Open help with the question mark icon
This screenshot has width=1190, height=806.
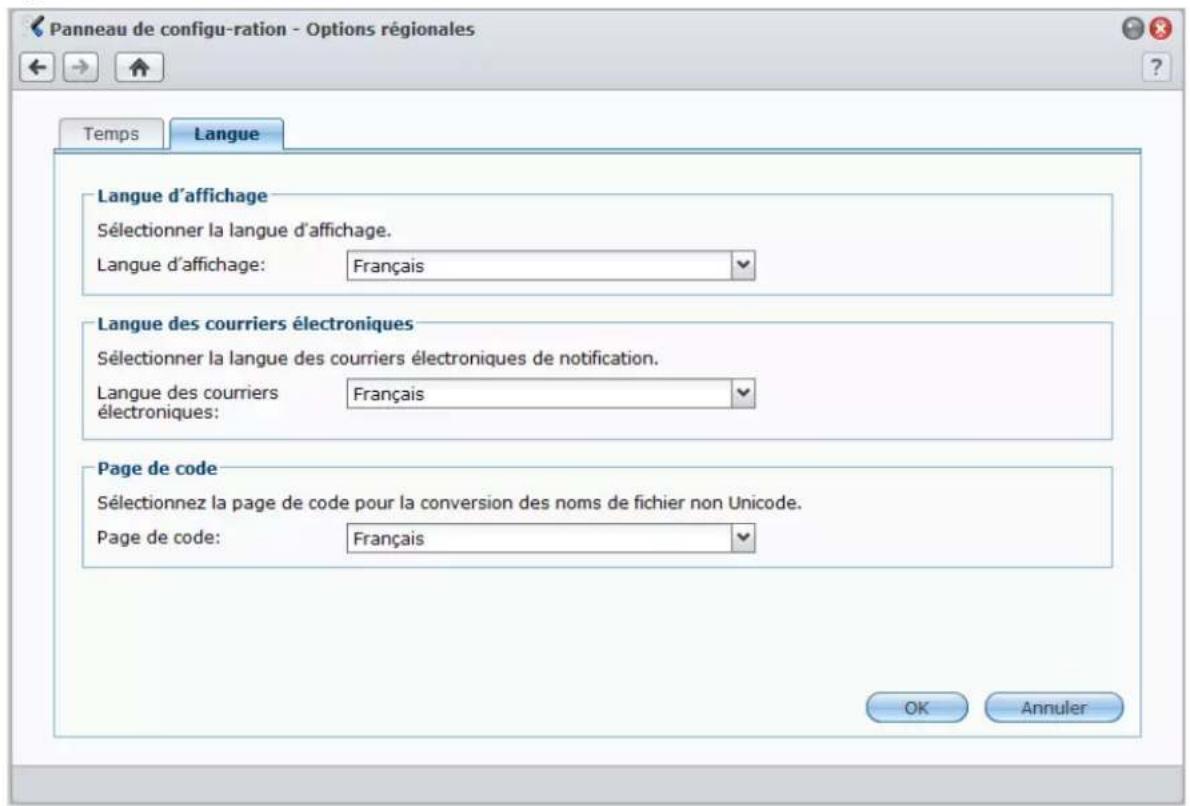coord(1156,68)
